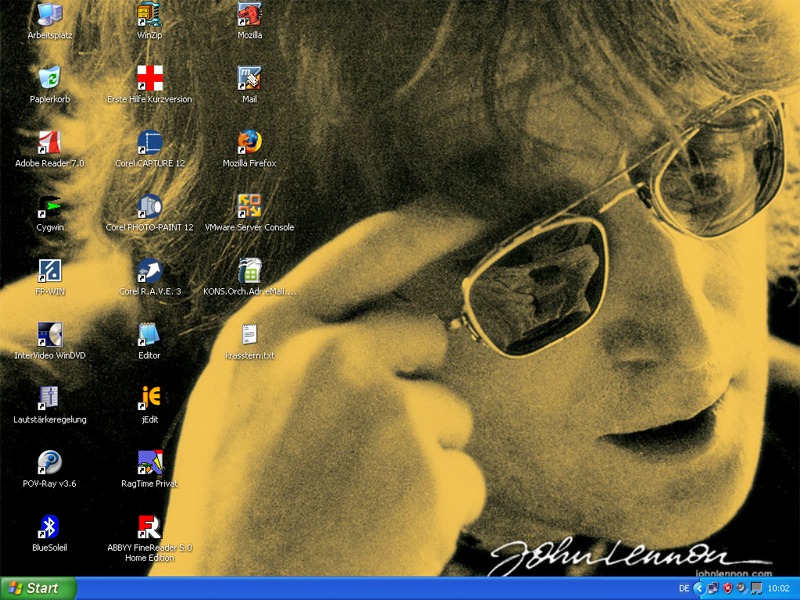
Task: Click the WinZip desktop icon
Action: pos(150,14)
